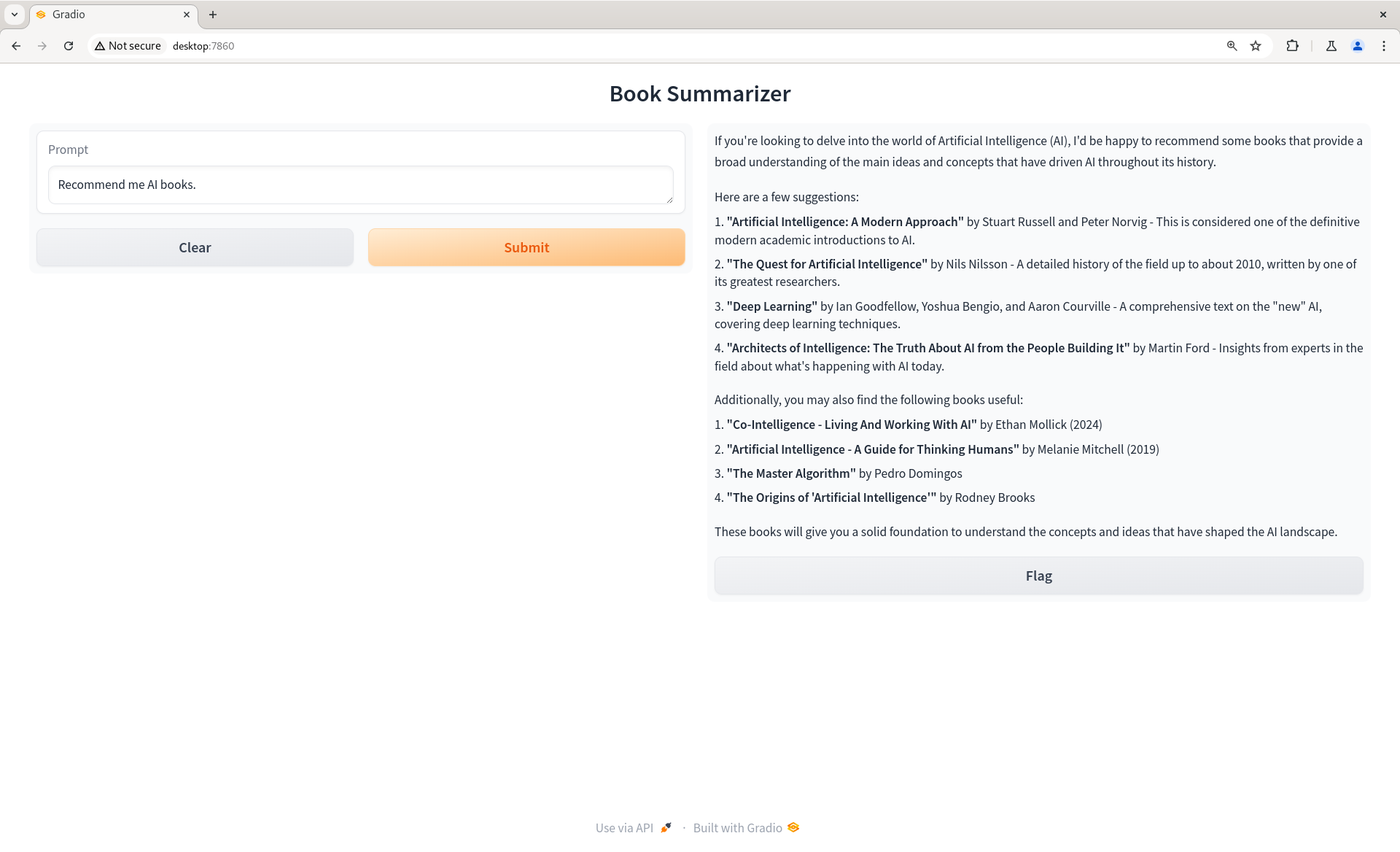Screen dimensions: 1400x852
Task: Click the Not secure site info chip
Action: point(128,46)
